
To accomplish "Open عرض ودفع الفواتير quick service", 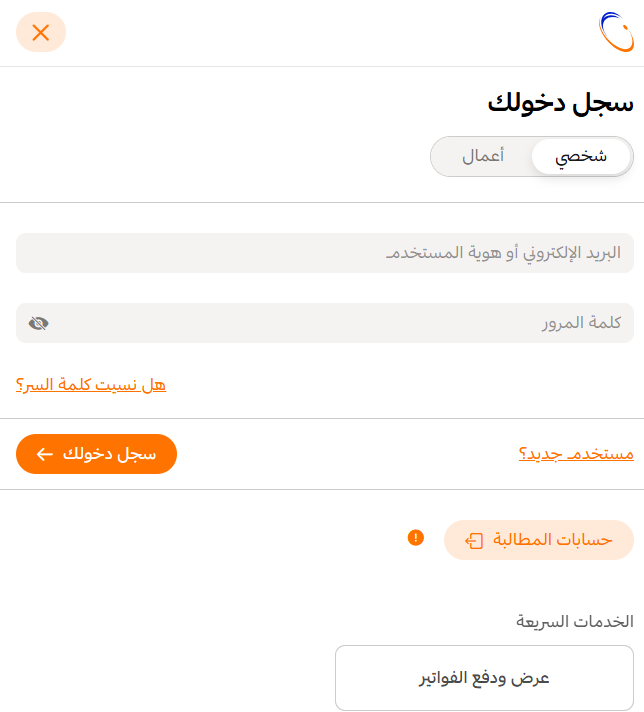I will coord(484,678).
